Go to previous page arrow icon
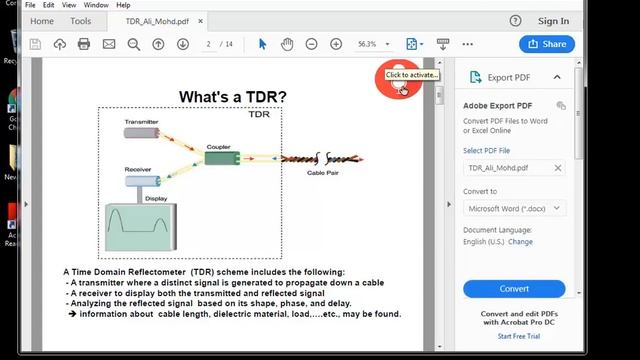The image size is (640, 360). click(158, 44)
